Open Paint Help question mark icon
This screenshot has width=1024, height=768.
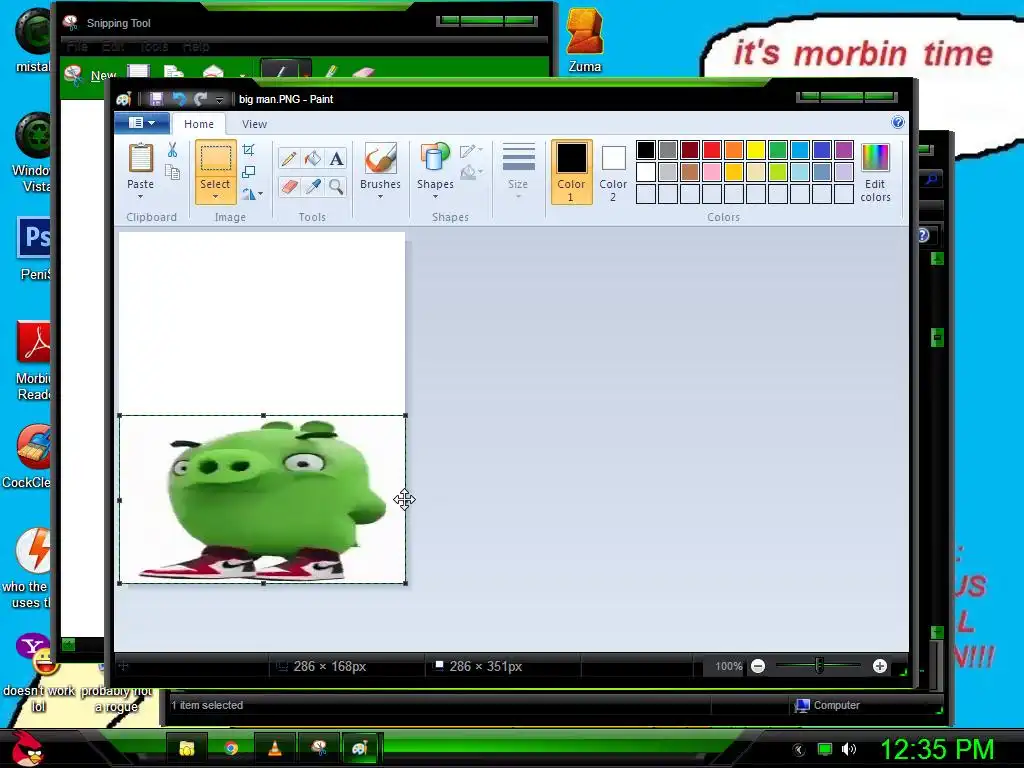pyautogui.click(x=898, y=122)
